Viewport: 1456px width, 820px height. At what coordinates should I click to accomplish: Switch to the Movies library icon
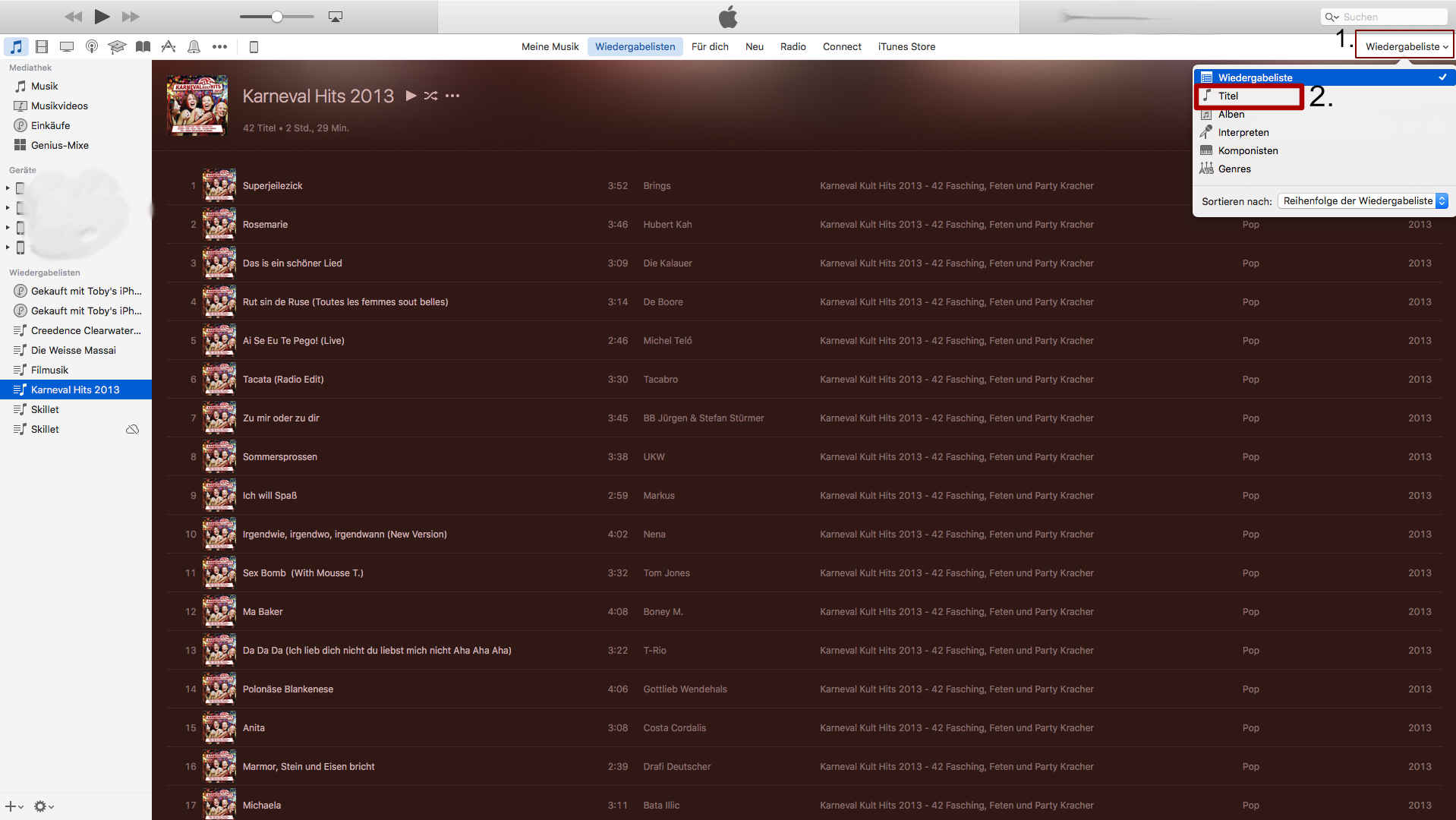[42, 47]
